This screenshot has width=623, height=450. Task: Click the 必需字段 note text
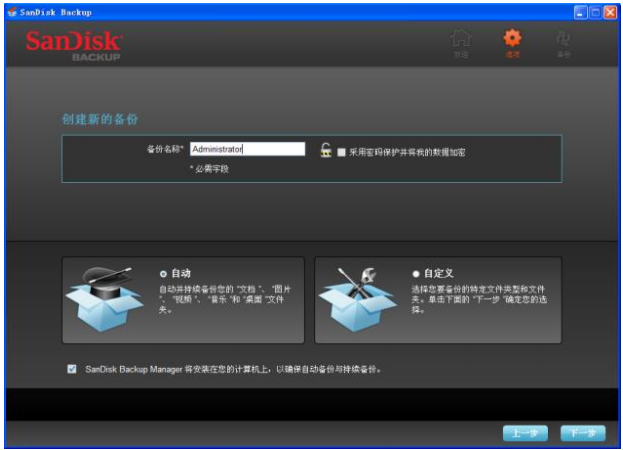pos(209,169)
